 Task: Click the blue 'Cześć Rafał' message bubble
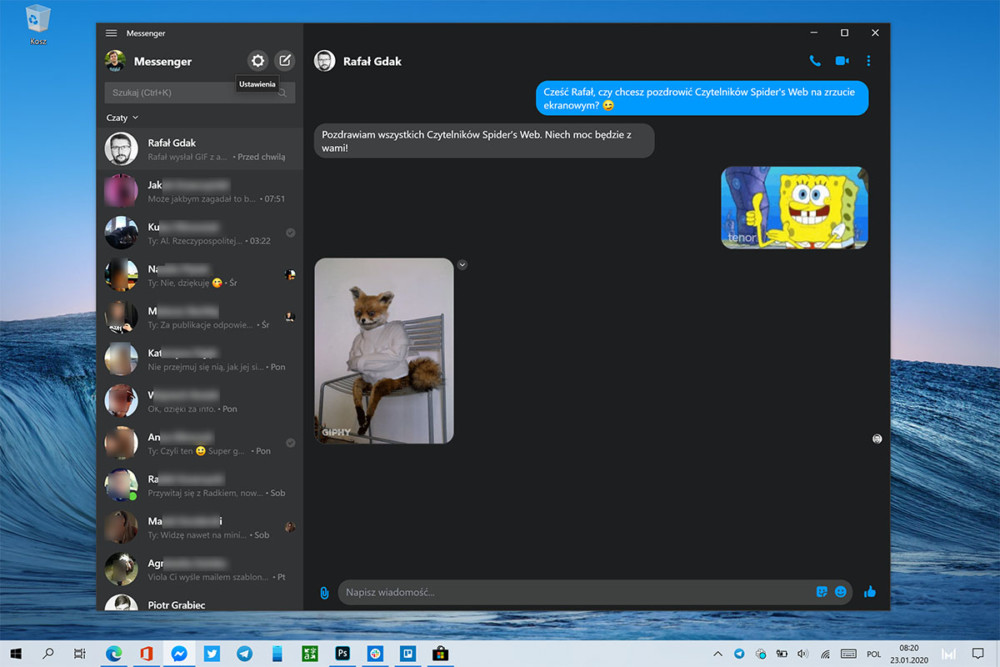pyautogui.click(x=702, y=98)
